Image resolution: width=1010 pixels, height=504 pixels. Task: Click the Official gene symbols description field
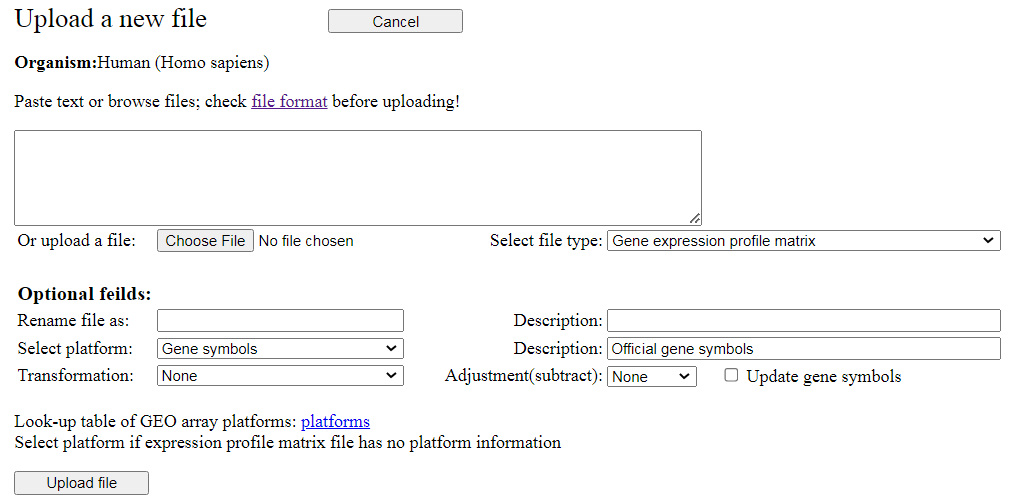(x=803, y=349)
